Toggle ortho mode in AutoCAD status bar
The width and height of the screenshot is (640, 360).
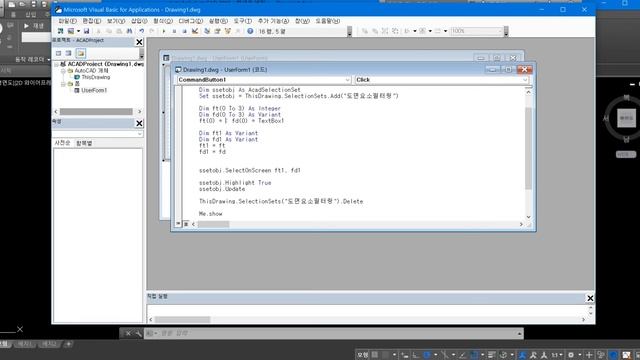coord(416,355)
